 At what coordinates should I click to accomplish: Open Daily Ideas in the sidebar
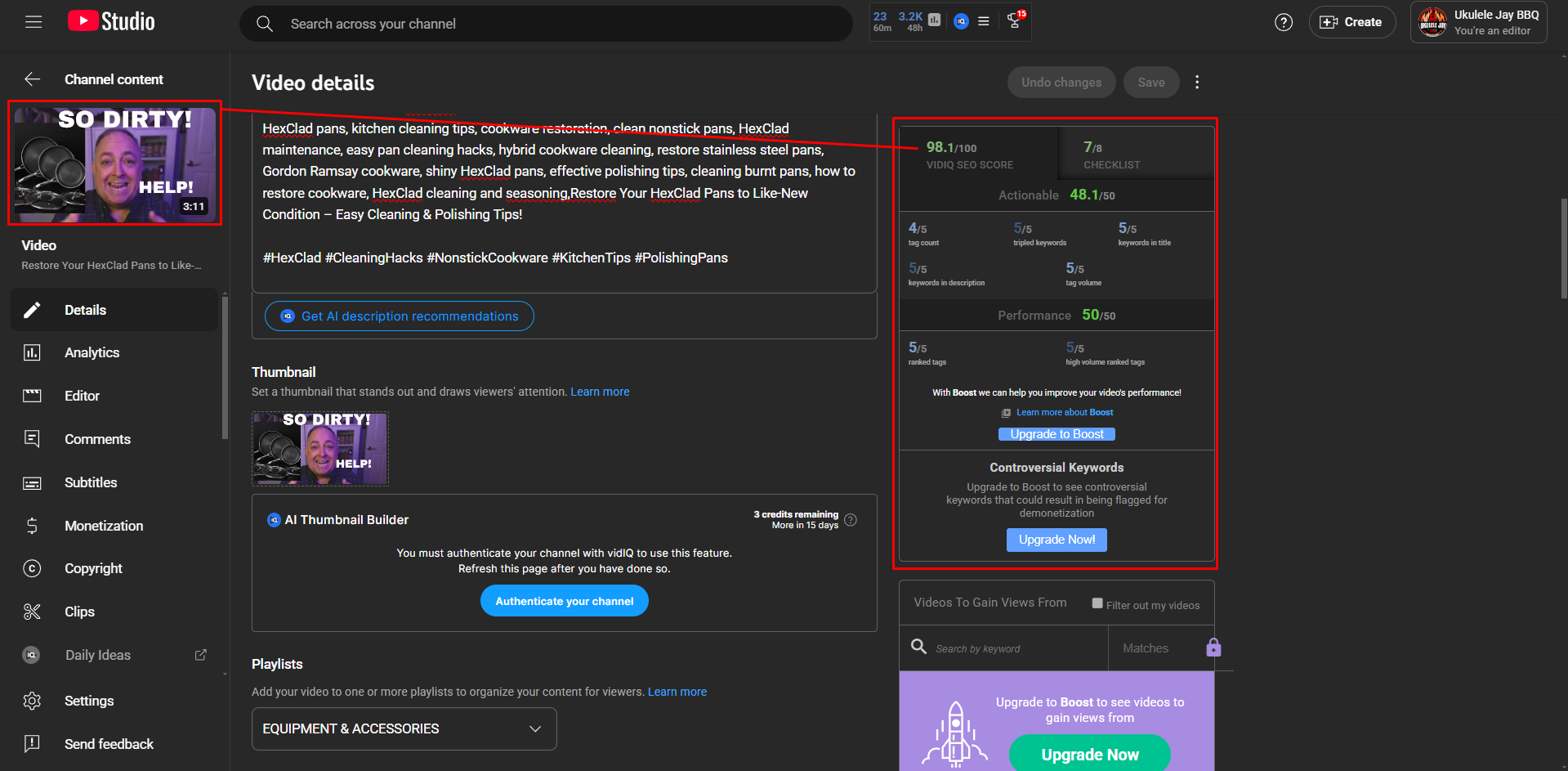point(98,655)
